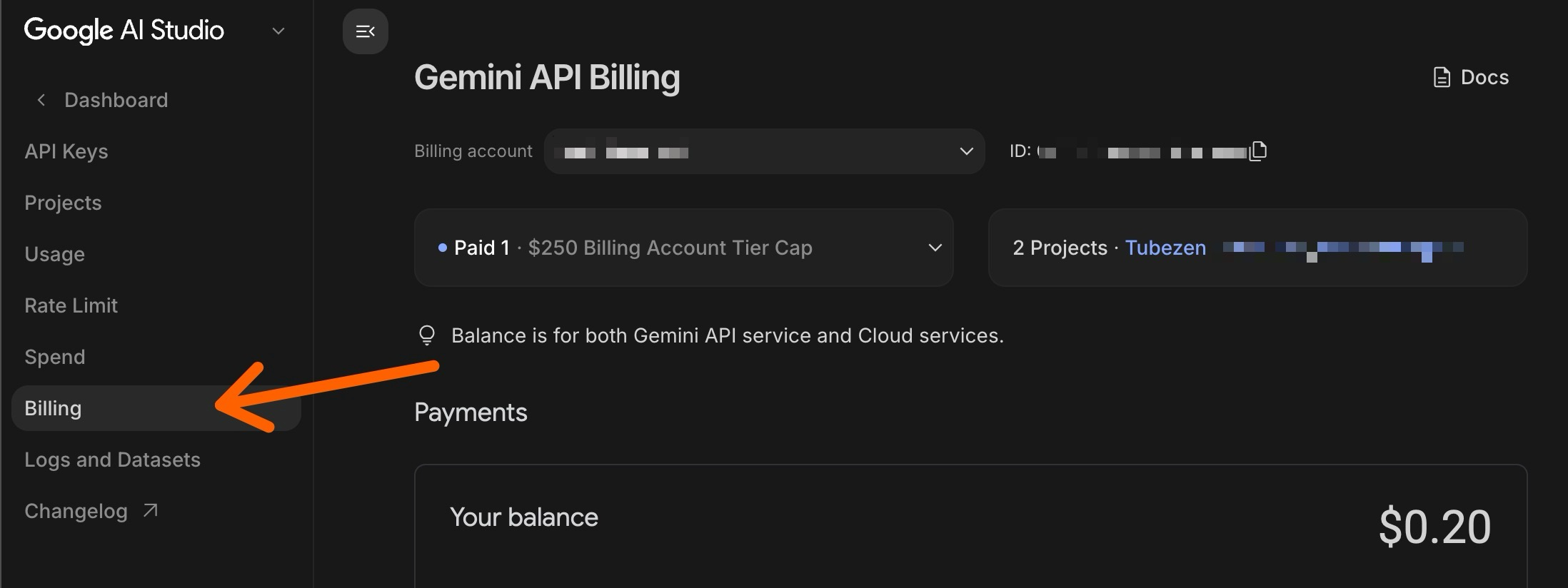The height and width of the screenshot is (588, 1568).
Task: Click the Google AI Studio logo
Action: click(x=124, y=31)
